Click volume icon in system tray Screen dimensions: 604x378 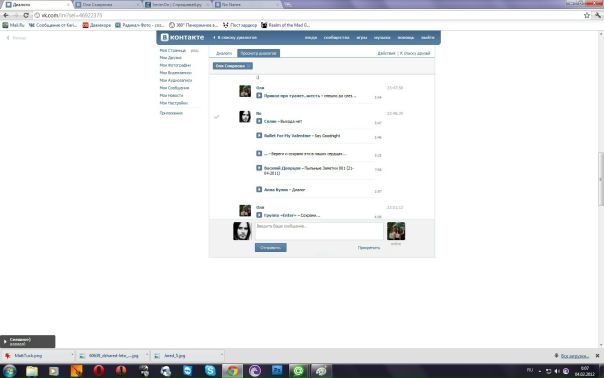[557, 371]
